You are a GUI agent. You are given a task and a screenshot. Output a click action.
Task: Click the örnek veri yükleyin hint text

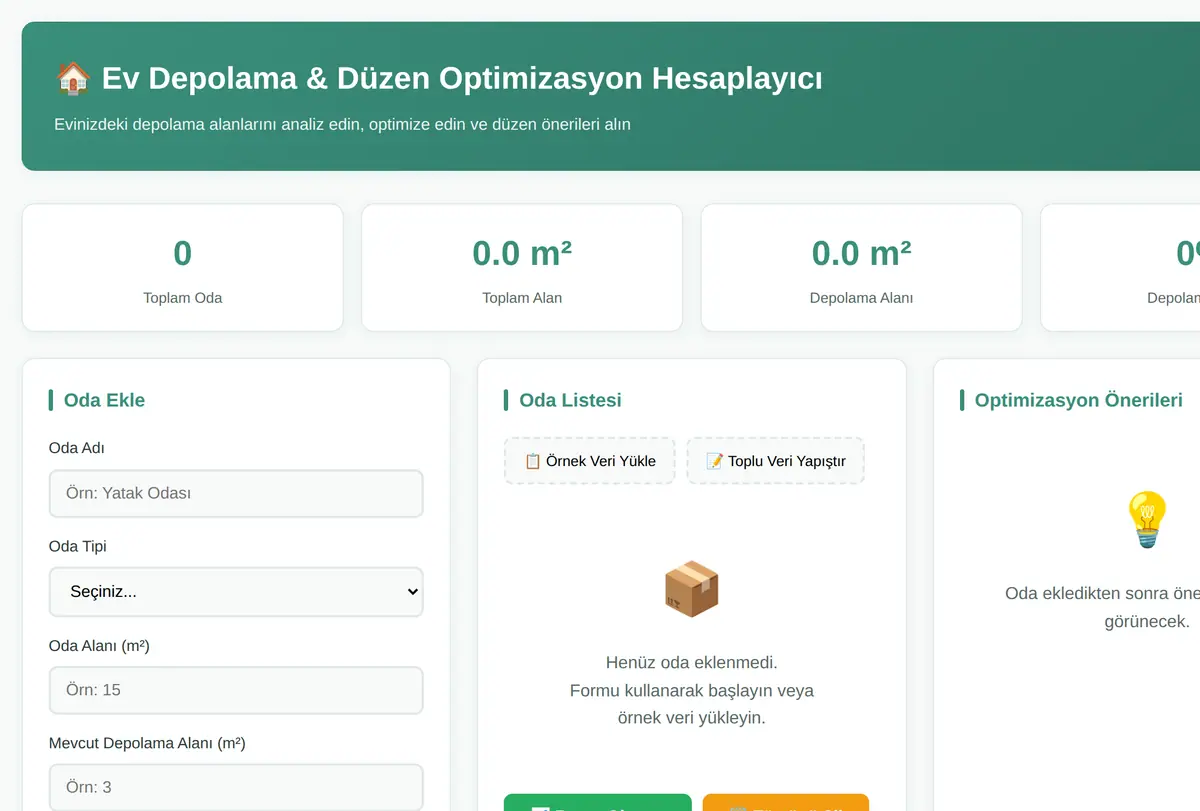(691, 718)
